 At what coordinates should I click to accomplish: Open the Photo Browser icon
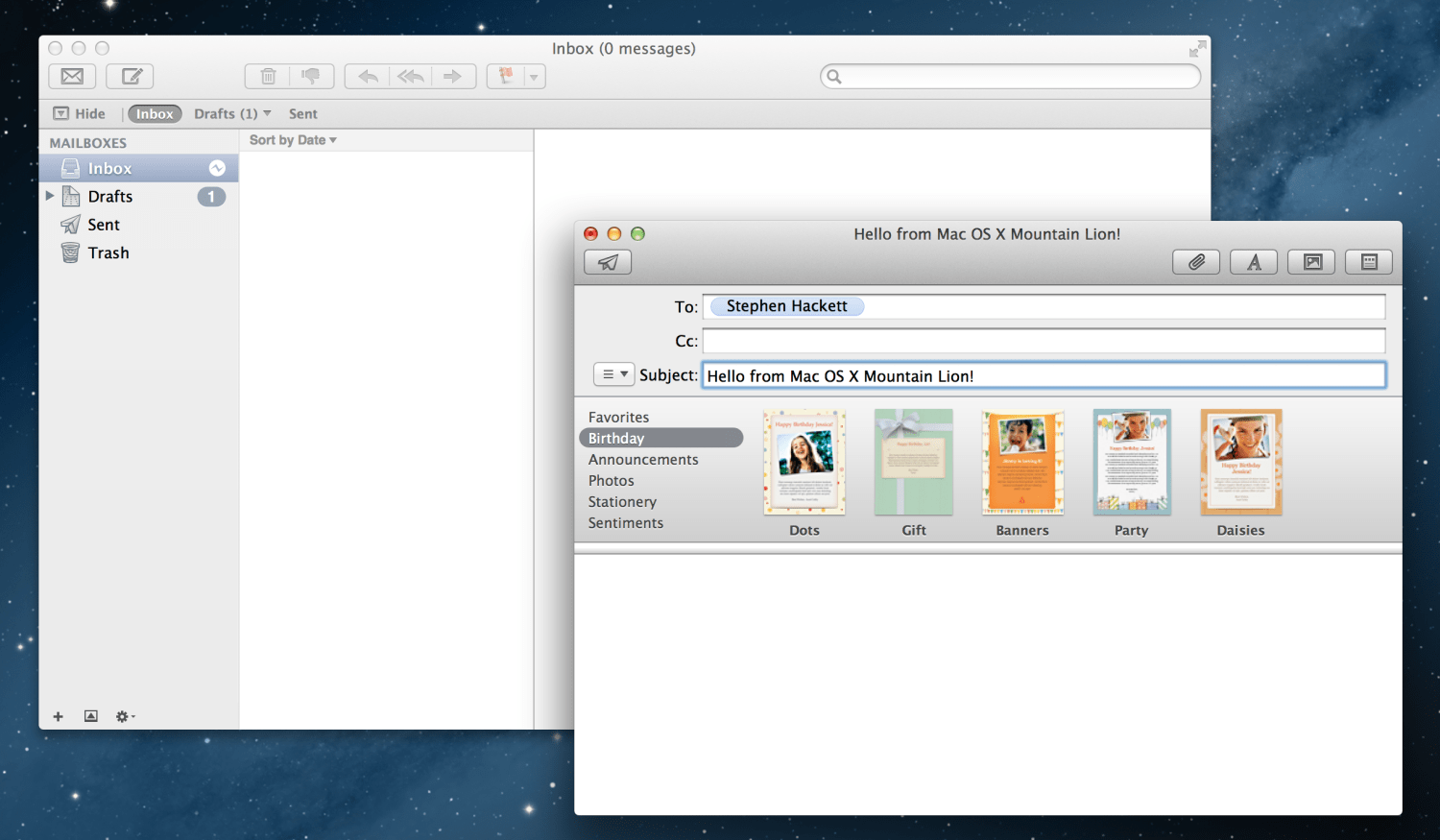(1311, 262)
